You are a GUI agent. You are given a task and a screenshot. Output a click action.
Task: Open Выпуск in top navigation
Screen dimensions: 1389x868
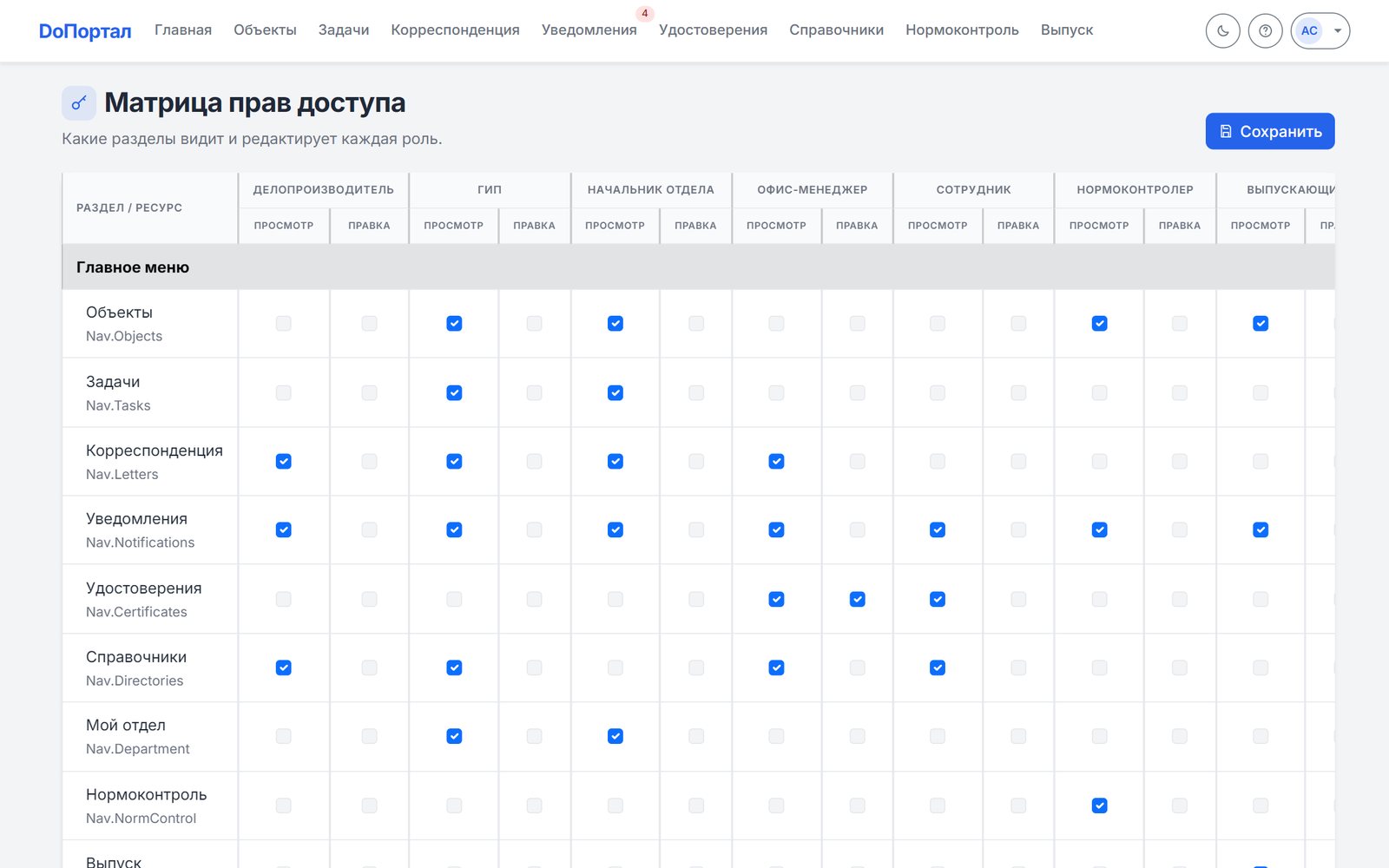1067,30
